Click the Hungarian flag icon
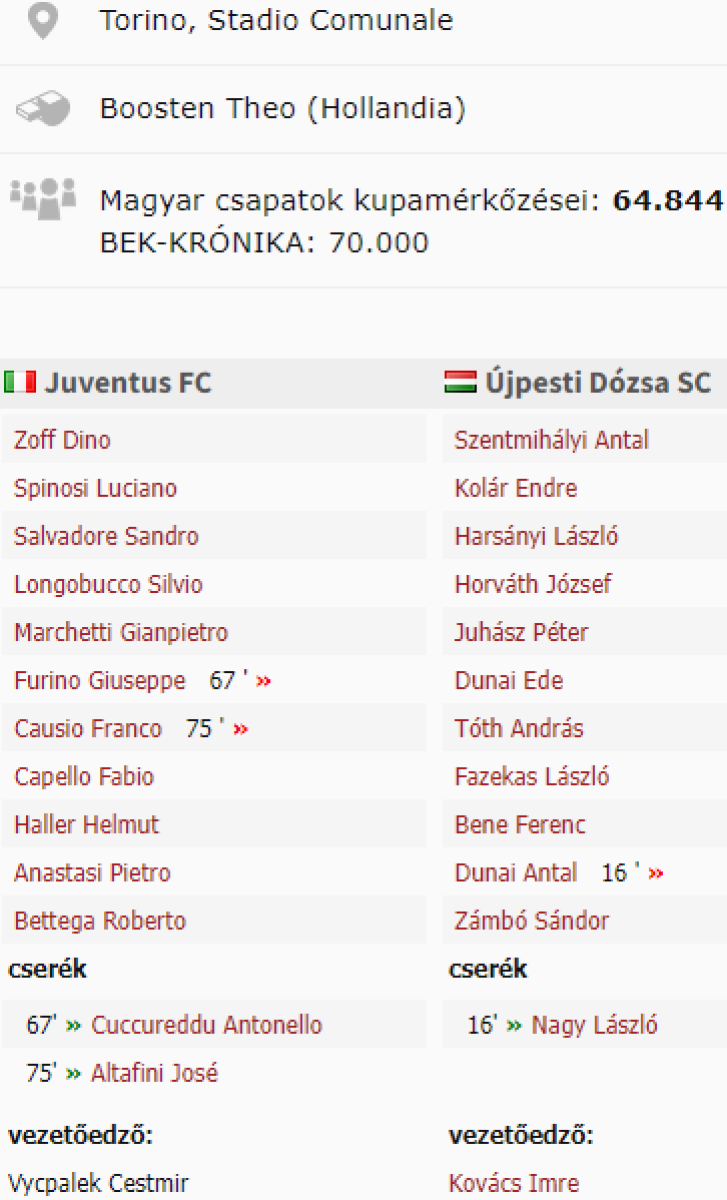 tap(460, 382)
